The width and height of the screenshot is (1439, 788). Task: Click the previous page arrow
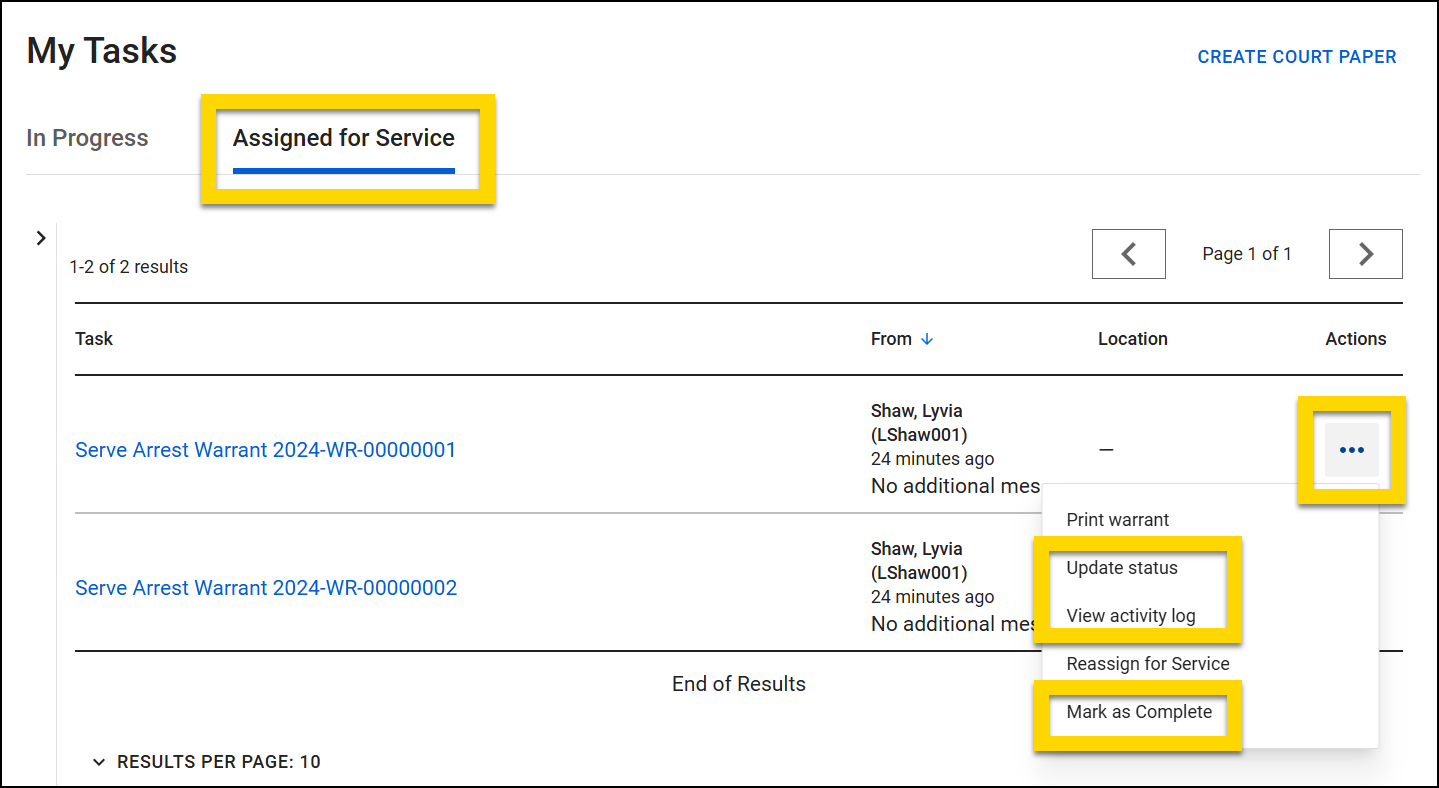point(1128,253)
